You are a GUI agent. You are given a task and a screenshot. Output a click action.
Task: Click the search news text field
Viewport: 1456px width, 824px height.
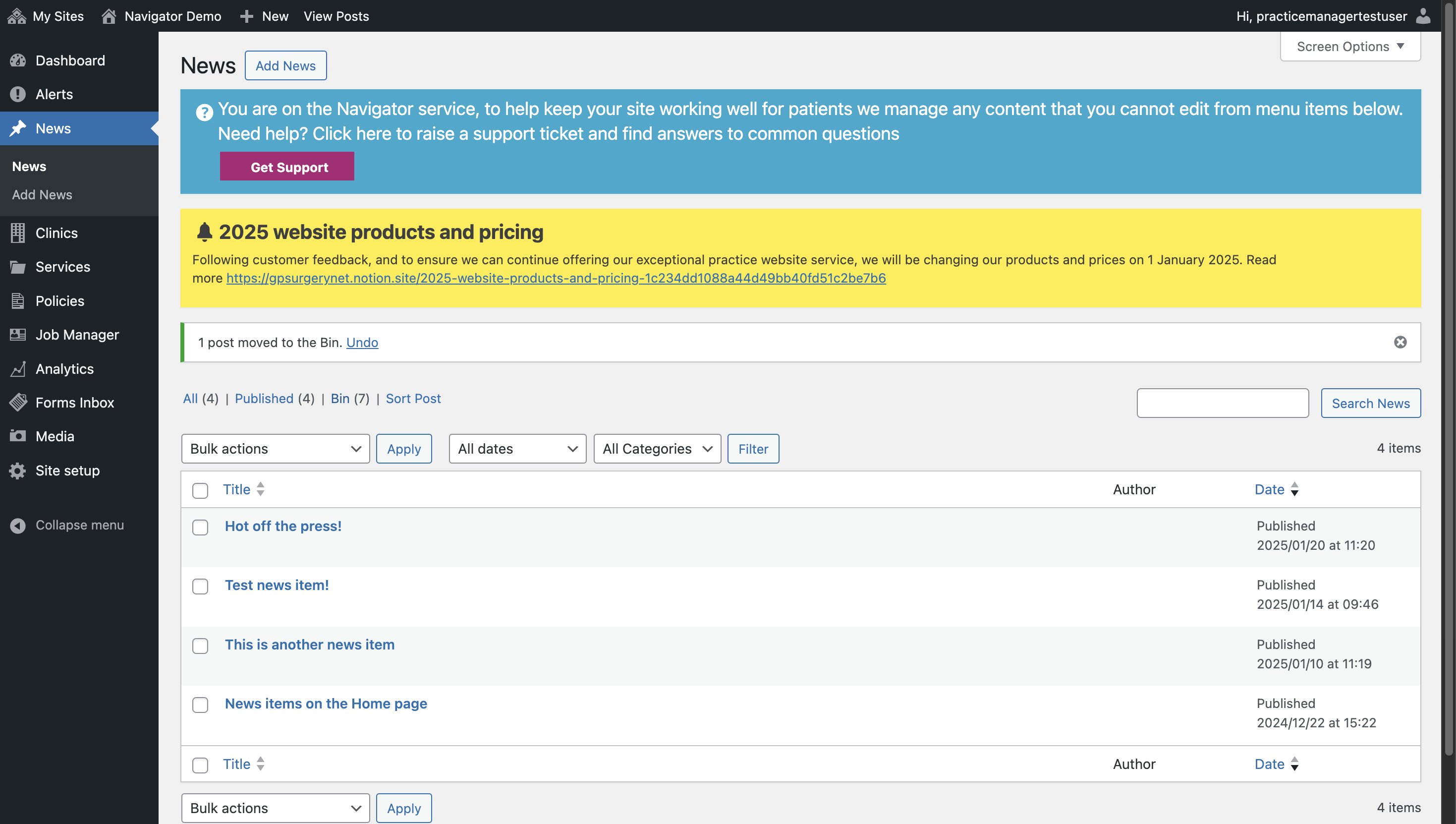[x=1223, y=403]
